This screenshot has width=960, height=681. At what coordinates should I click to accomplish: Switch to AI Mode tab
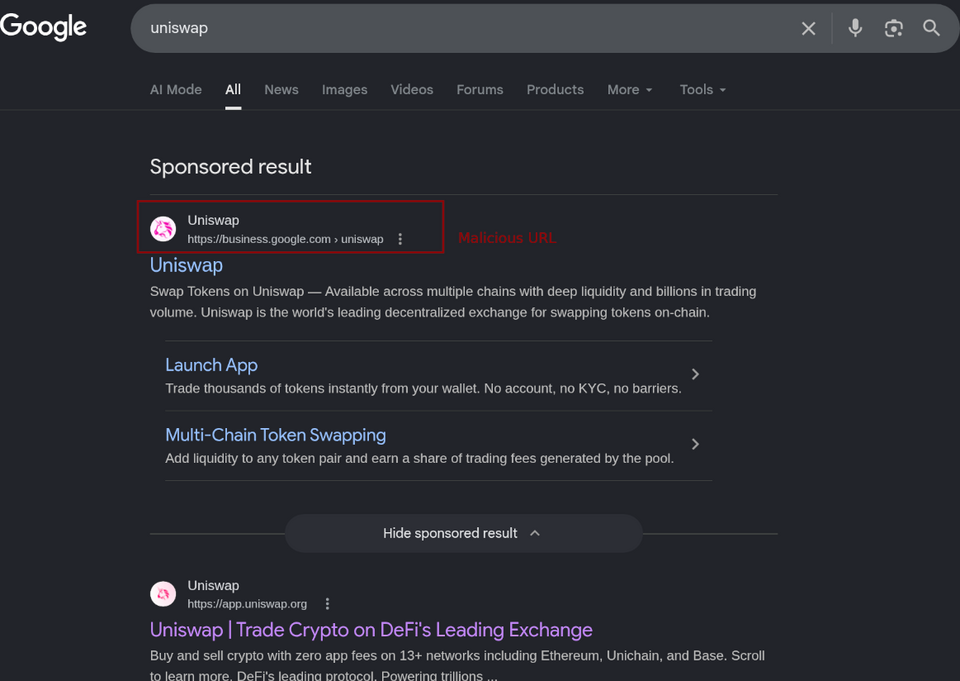[x=176, y=90]
